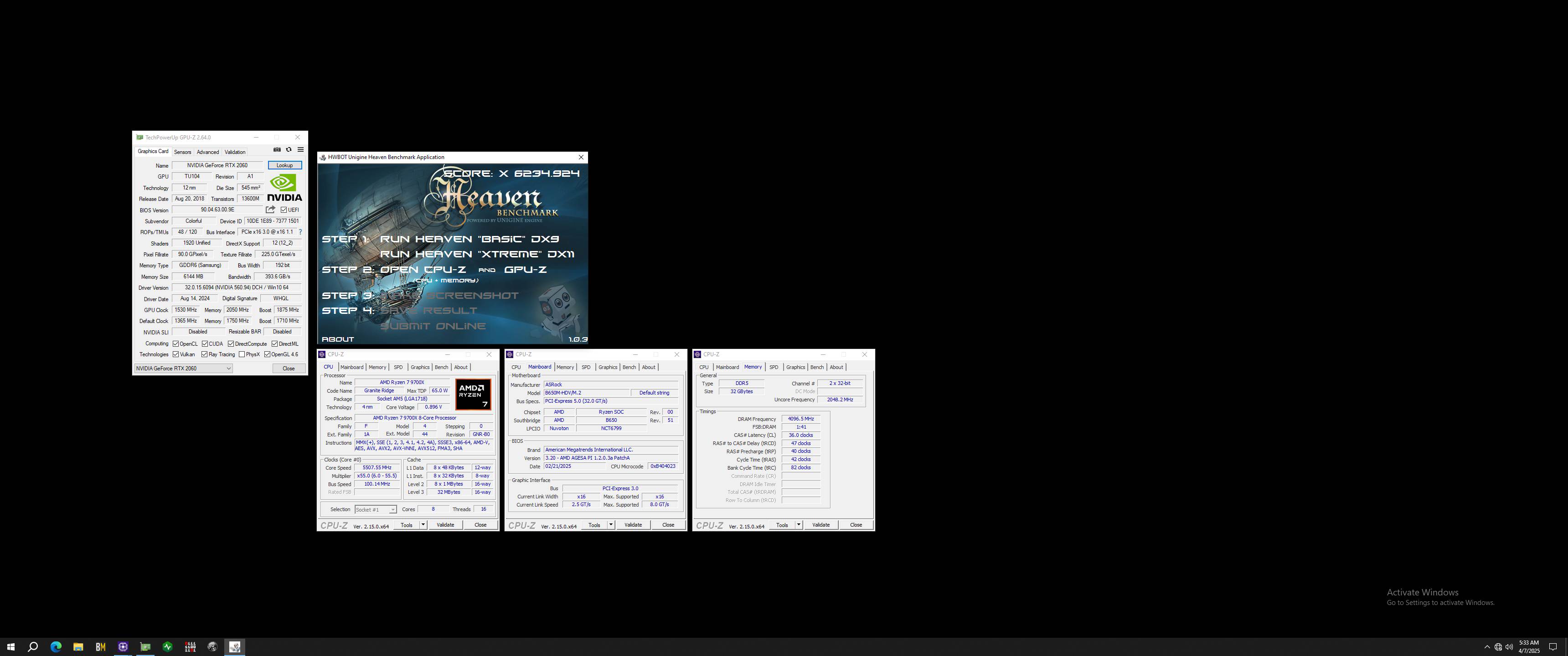Open the Validation tab in GPU-Z
The height and width of the screenshot is (656, 1568).
pos(235,152)
